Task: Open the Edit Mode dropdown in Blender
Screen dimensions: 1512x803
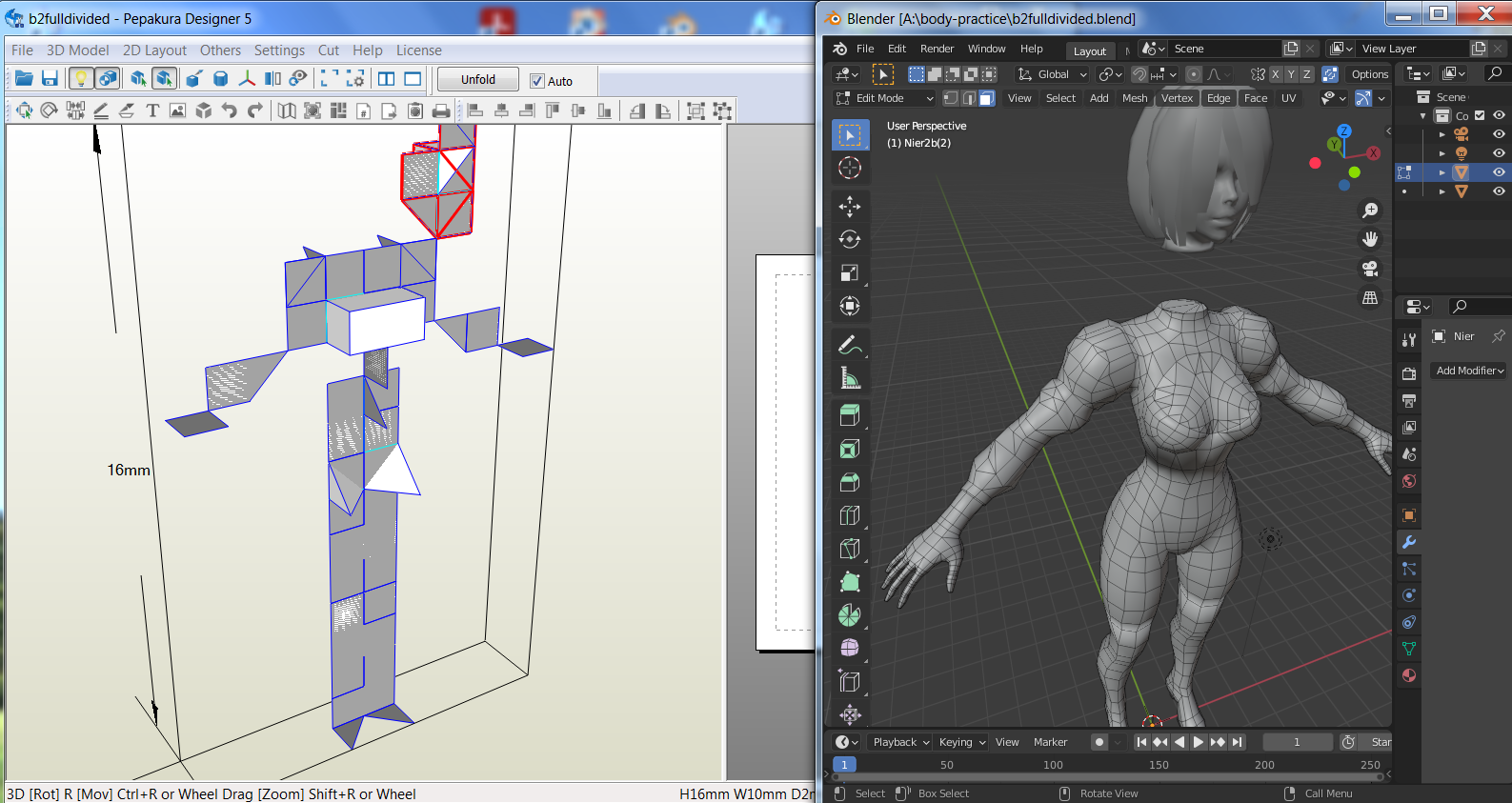Action: [885, 98]
